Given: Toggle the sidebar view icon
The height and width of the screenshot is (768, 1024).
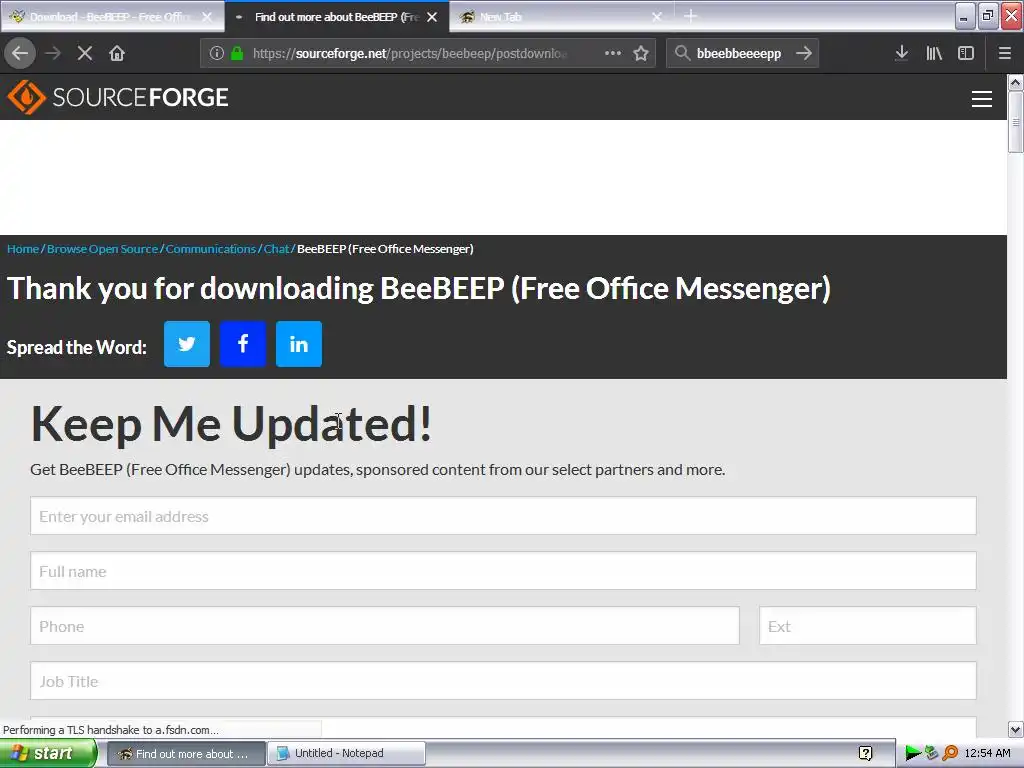Looking at the screenshot, I should click(966, 53).
